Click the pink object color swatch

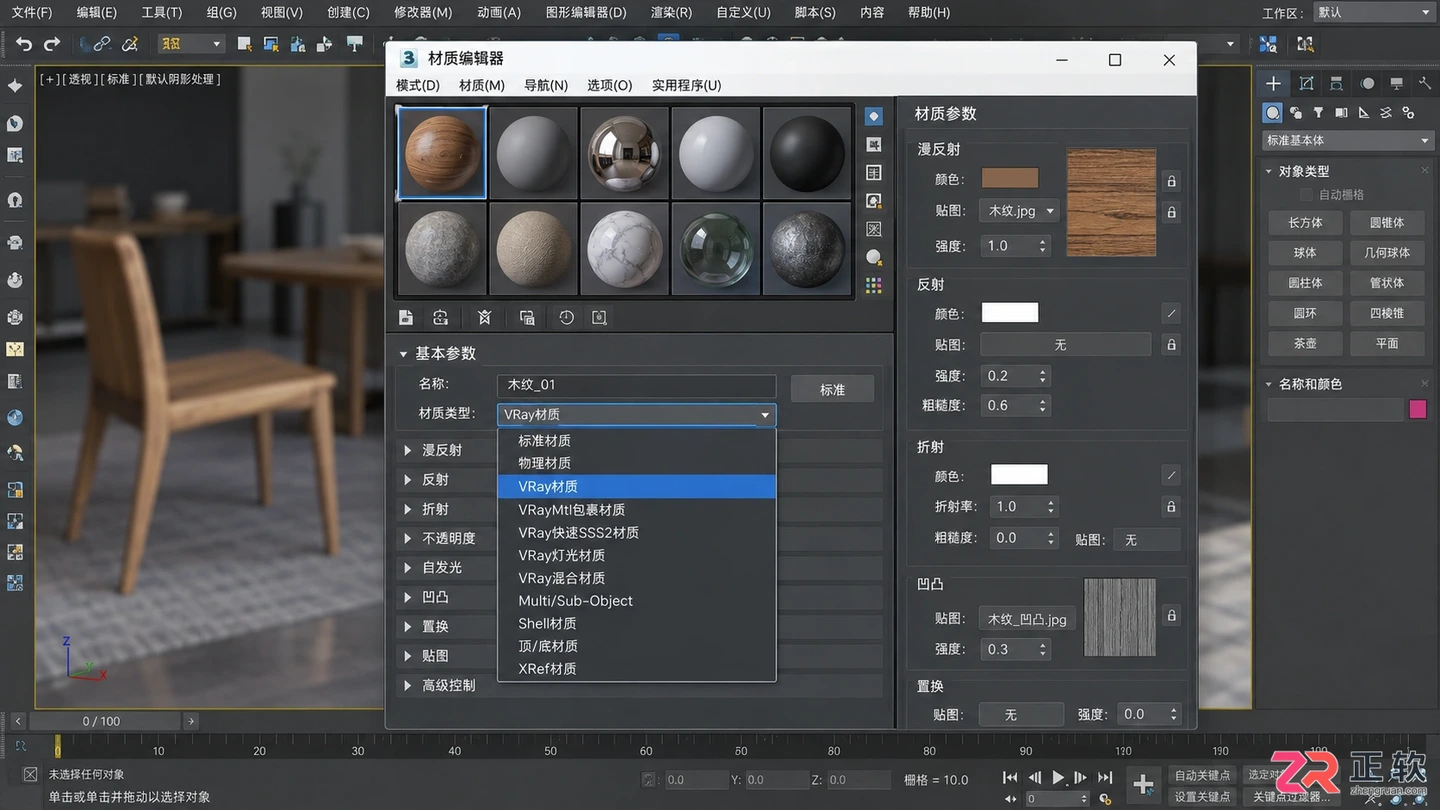coord(1418,409)
